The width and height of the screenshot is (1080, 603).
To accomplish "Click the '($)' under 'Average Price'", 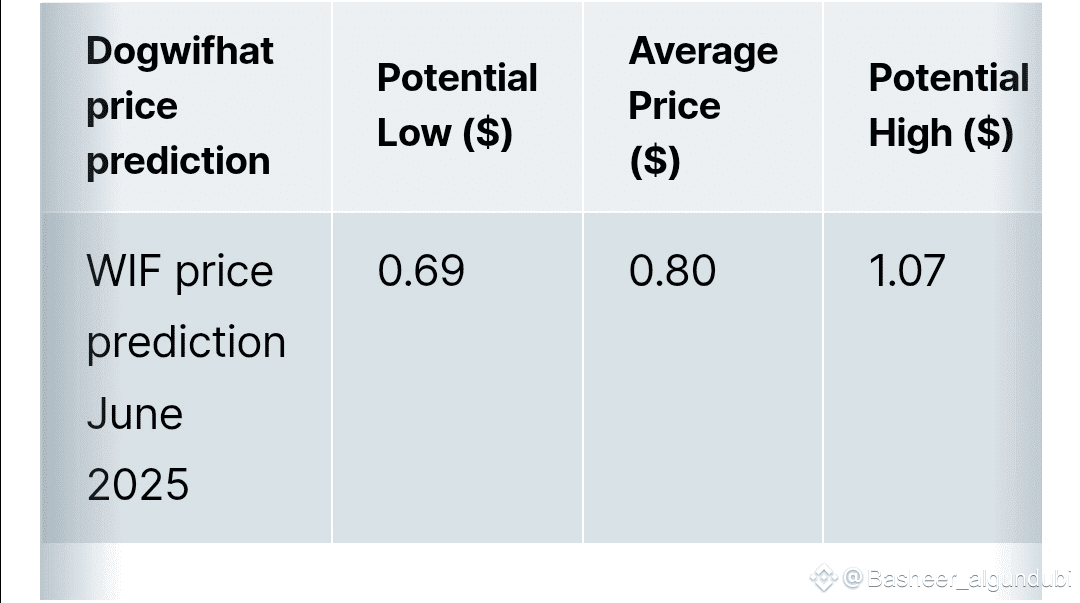I will point(654,160).
